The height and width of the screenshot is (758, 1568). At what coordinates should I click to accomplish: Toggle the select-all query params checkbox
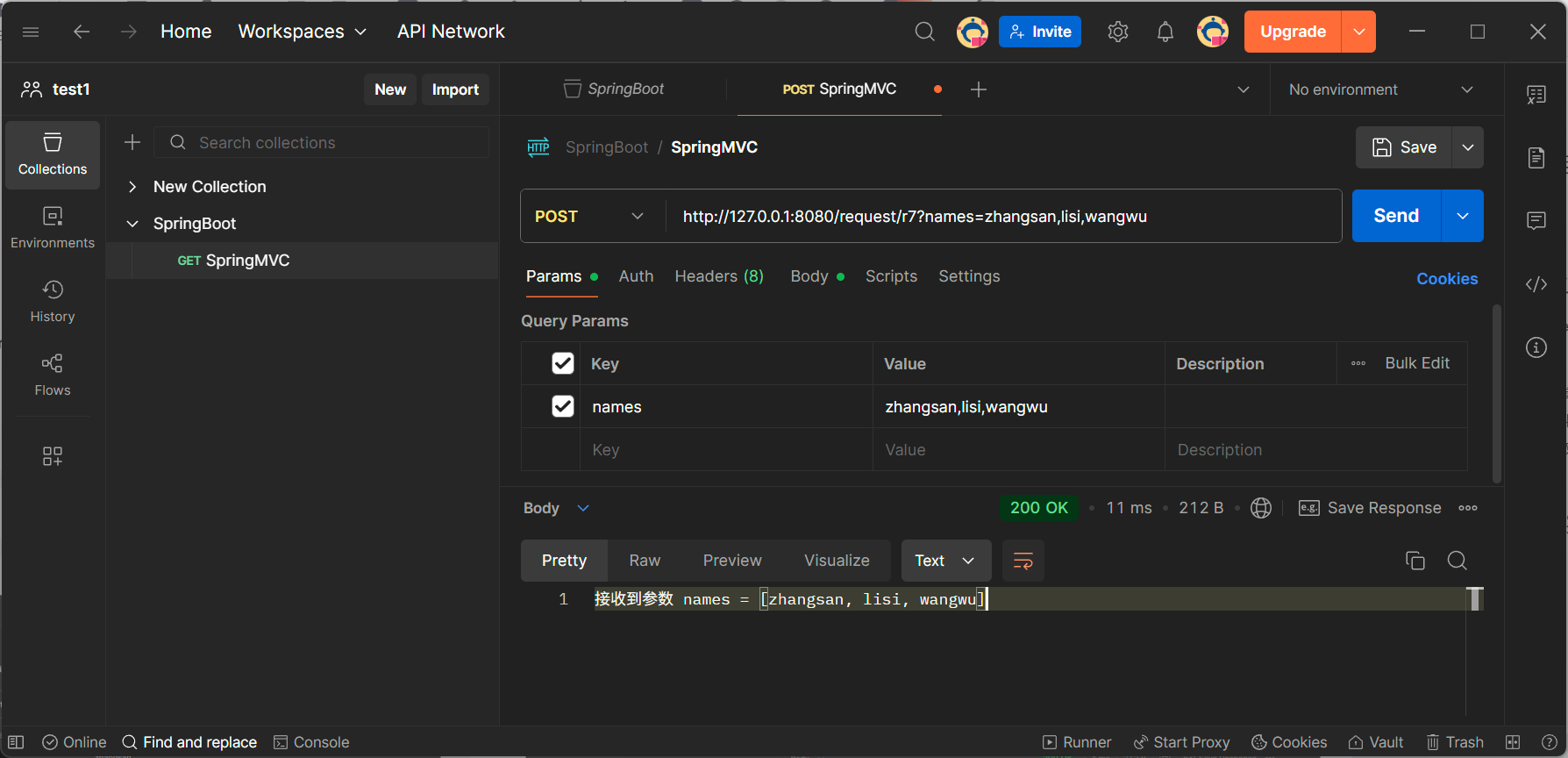(563, 363)
